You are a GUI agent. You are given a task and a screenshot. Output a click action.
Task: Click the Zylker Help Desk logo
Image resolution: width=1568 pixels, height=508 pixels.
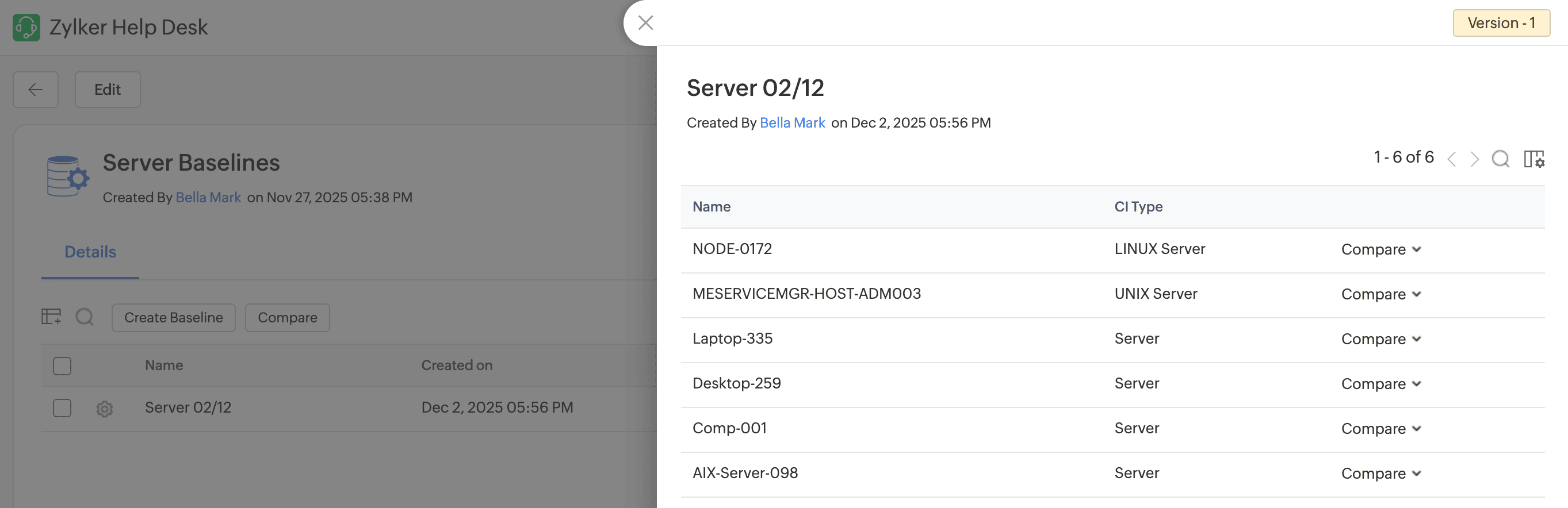click(26, 28)
